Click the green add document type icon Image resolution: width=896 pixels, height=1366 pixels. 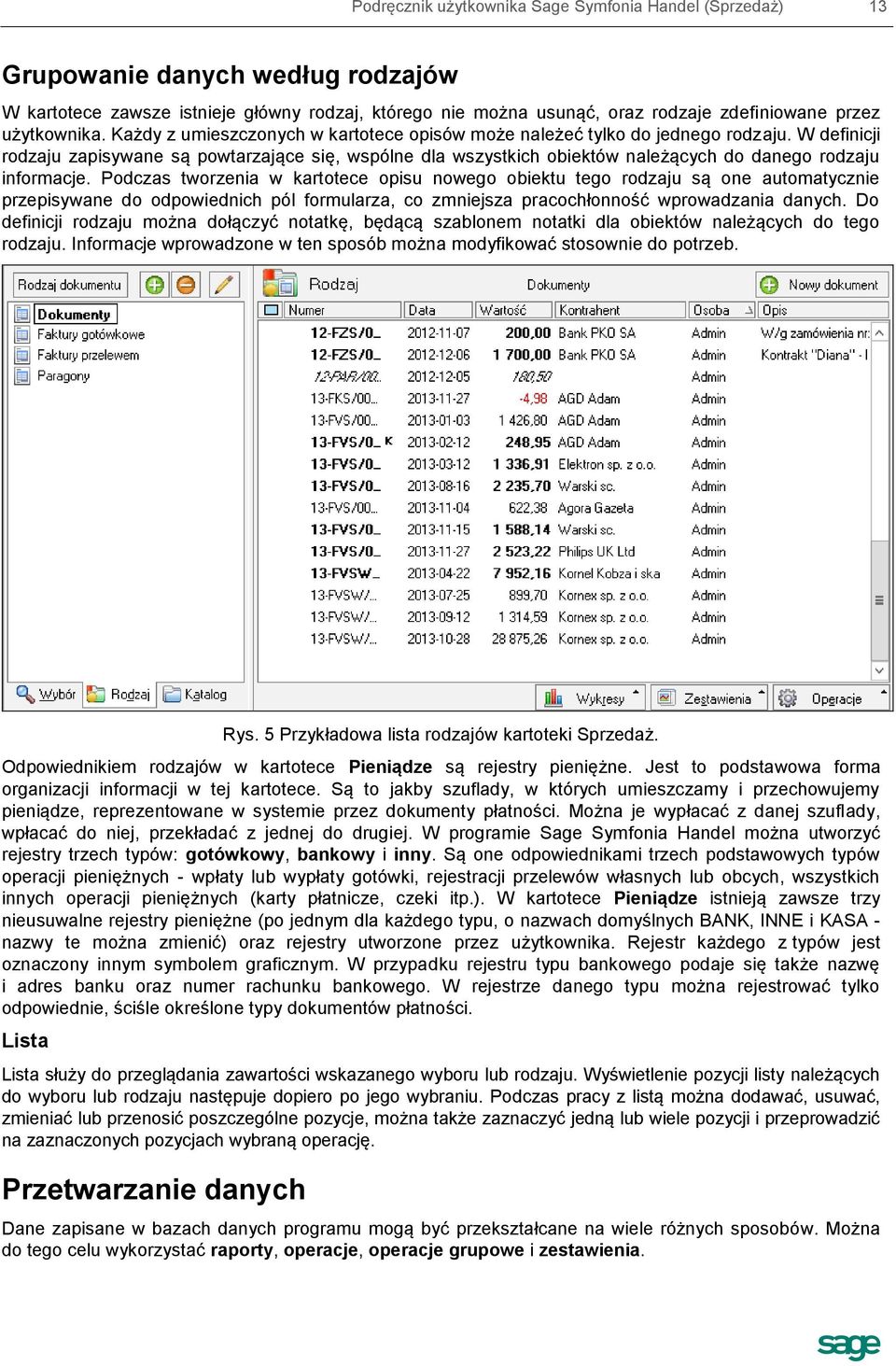[x=154, y=285]
